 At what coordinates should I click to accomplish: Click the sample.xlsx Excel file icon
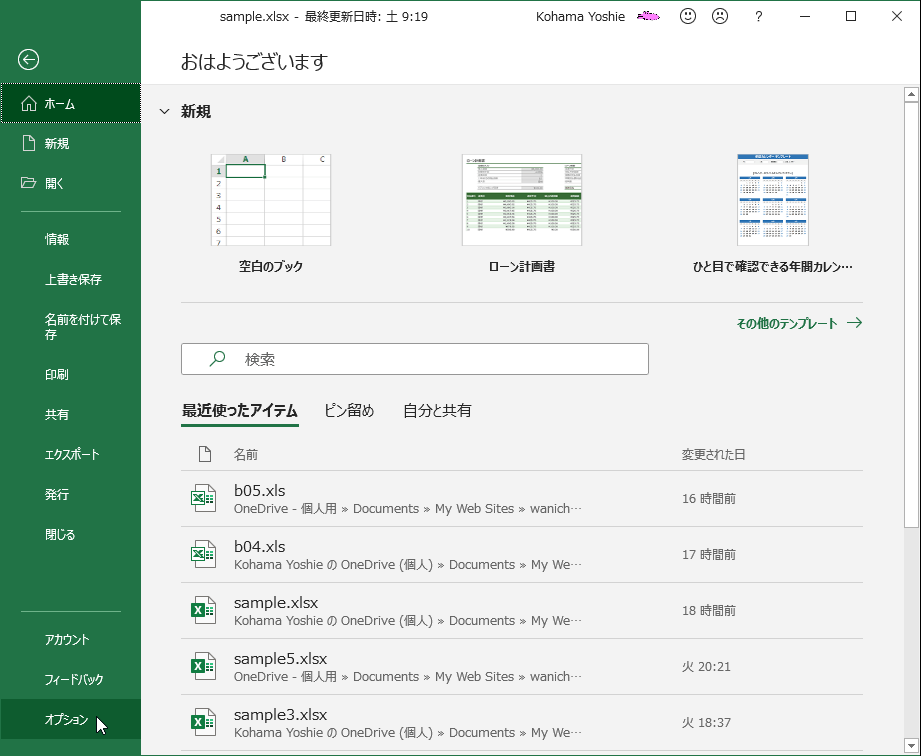[x=203, y=610]
